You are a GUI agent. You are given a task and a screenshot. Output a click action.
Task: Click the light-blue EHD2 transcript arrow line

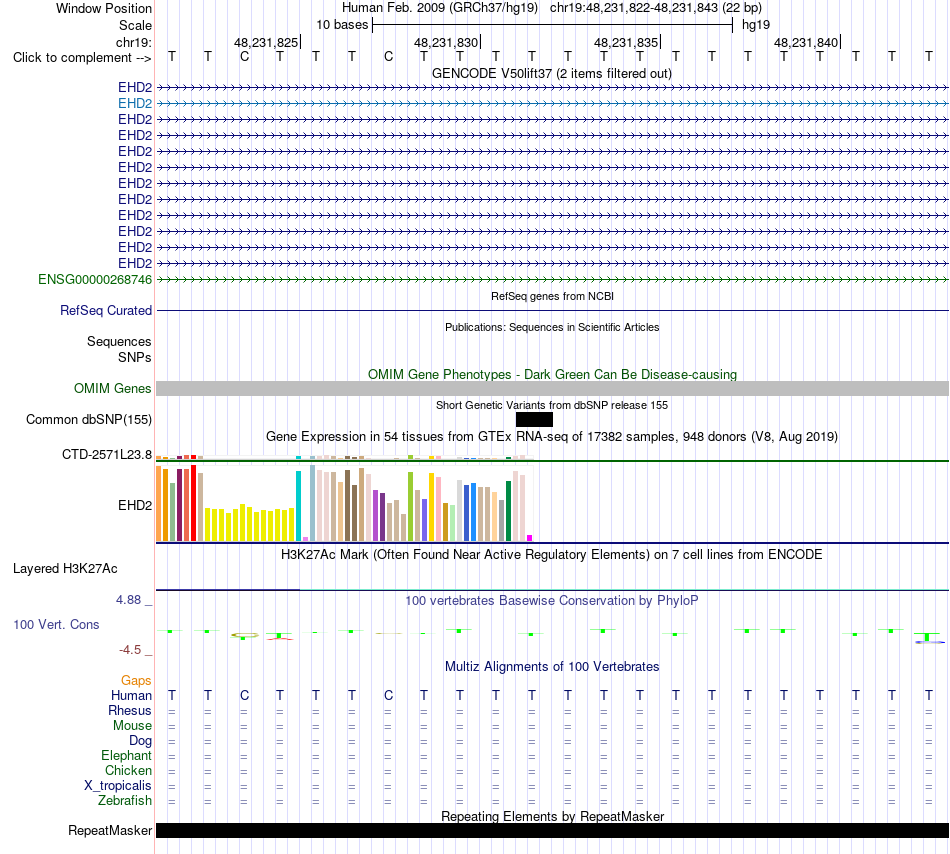(x=552, y=104)
